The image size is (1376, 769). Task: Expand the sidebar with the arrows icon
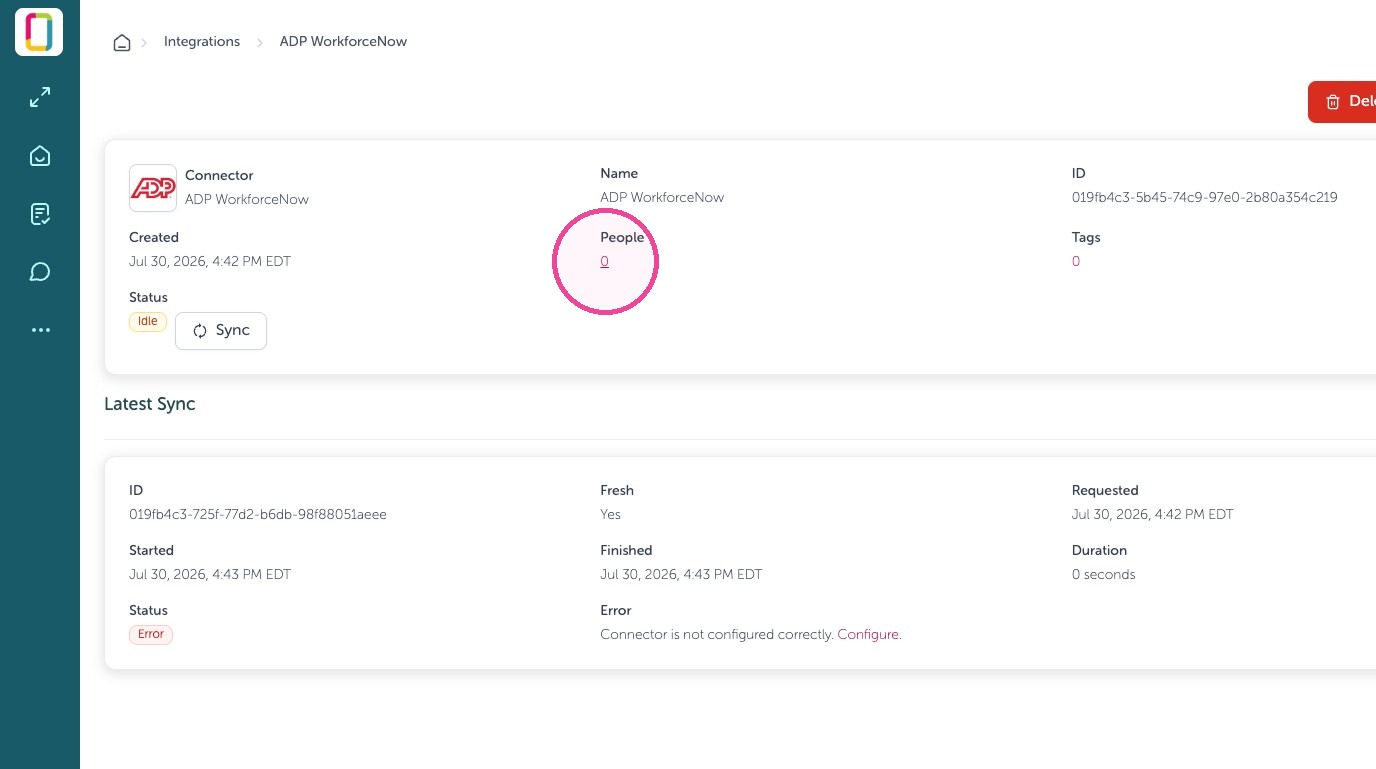(x=40, y=98)
